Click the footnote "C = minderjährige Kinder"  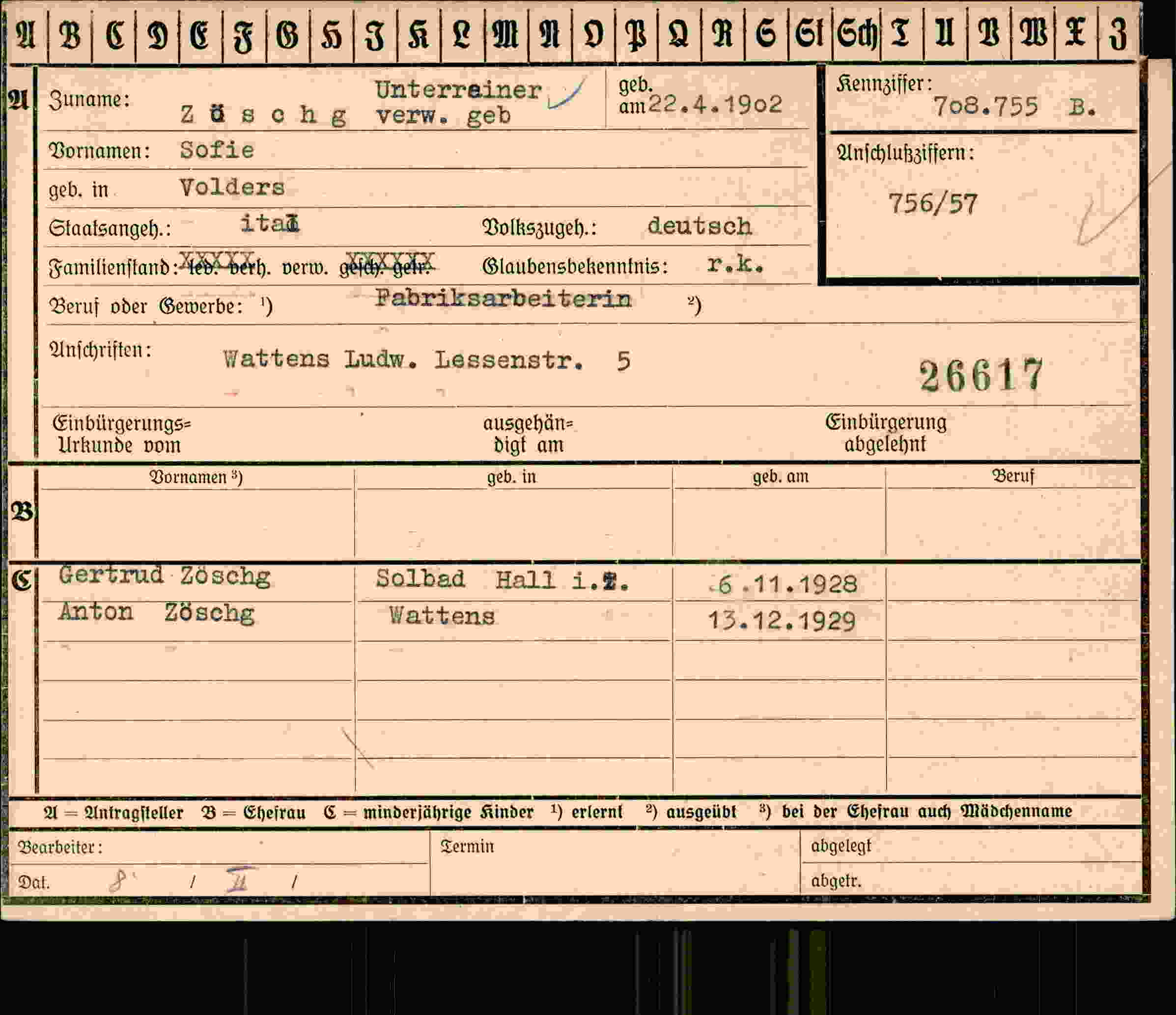(428, 812)
